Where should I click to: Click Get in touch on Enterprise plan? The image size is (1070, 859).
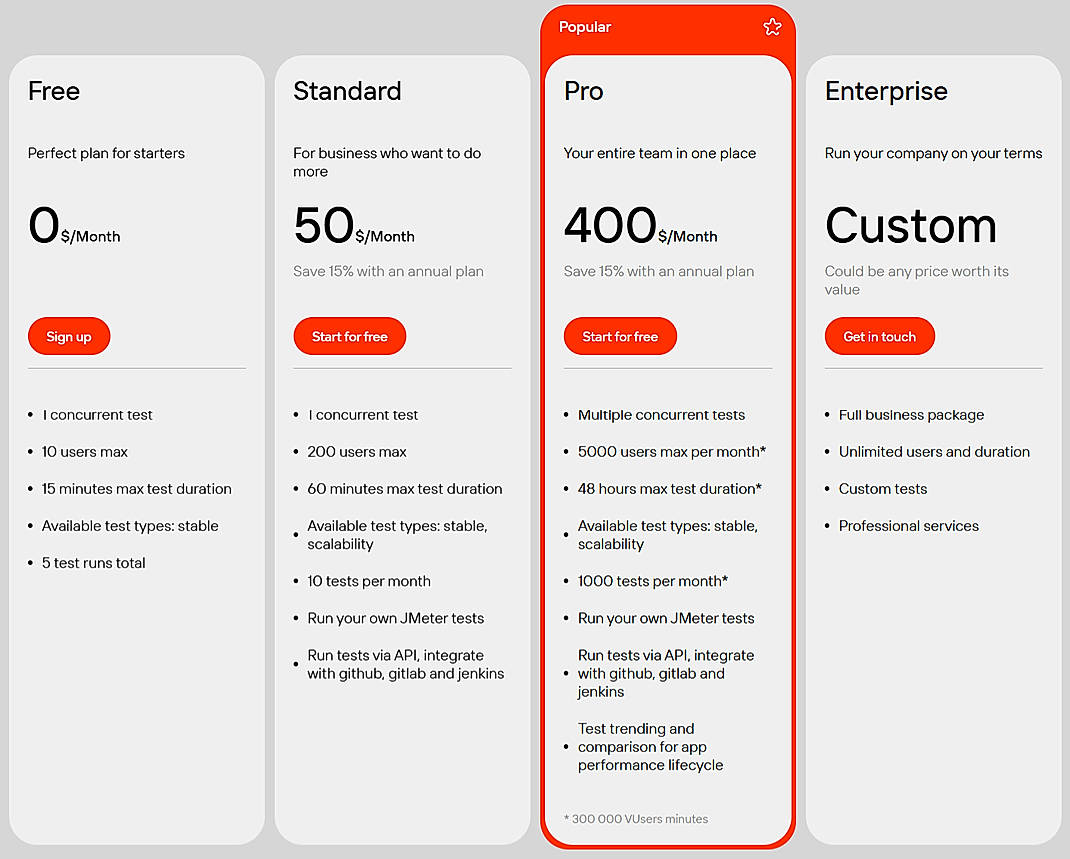point(880,336)
